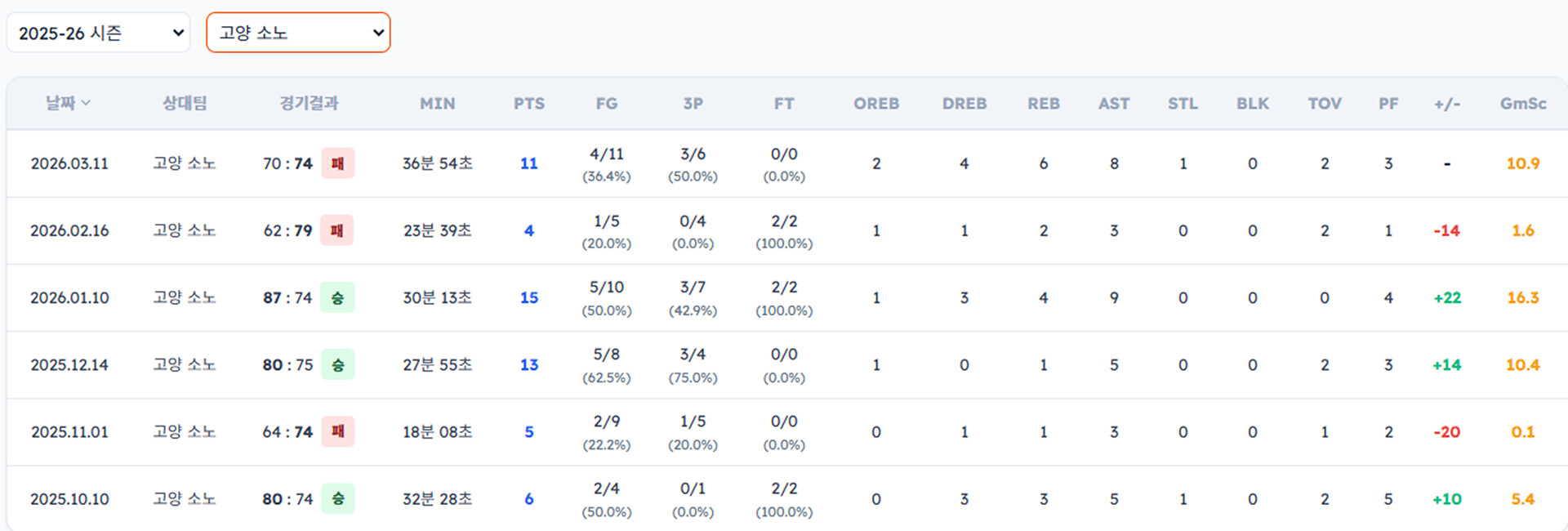Open the 고양 소노 team dropdown
This screenshot has height=531, width=1568.
click(x=298, y=33)
